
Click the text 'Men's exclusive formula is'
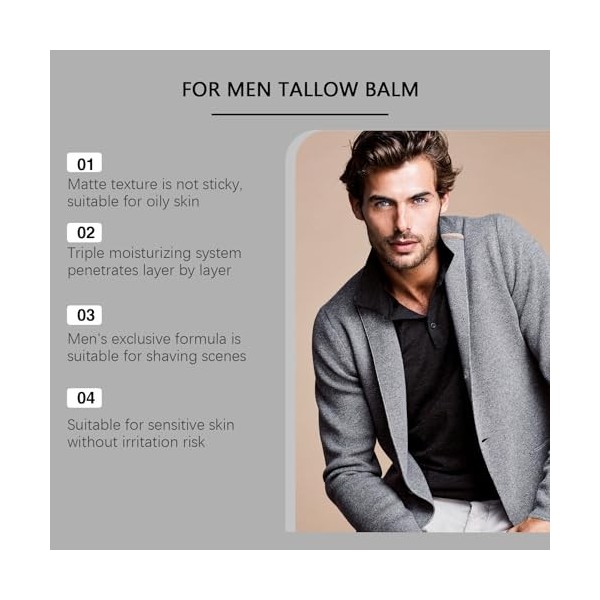click(154, 339)
